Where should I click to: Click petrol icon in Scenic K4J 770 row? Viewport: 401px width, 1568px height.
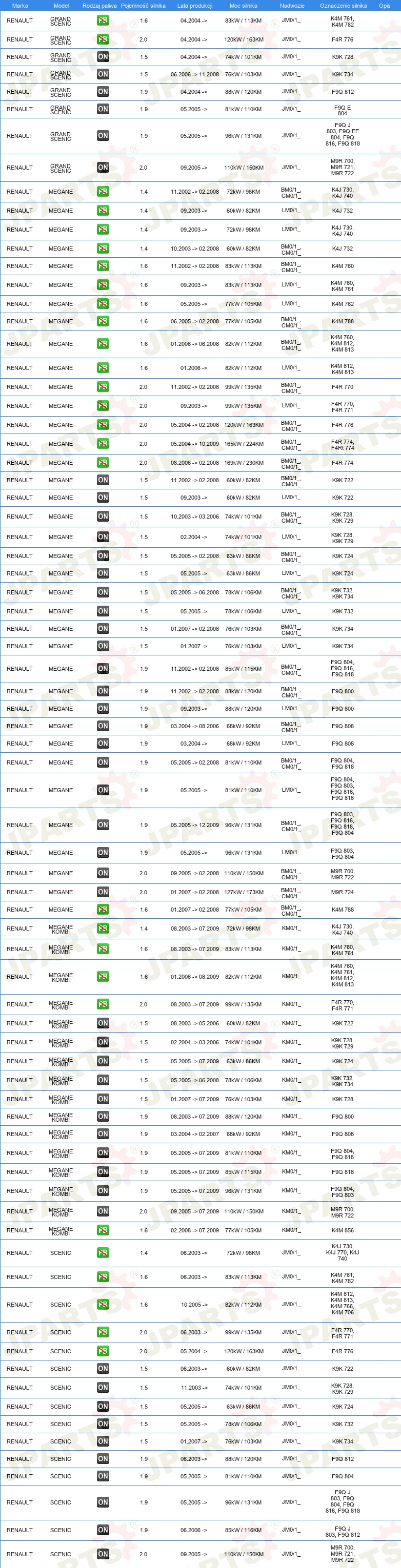pyautogui.click(x=103, y=1253)
